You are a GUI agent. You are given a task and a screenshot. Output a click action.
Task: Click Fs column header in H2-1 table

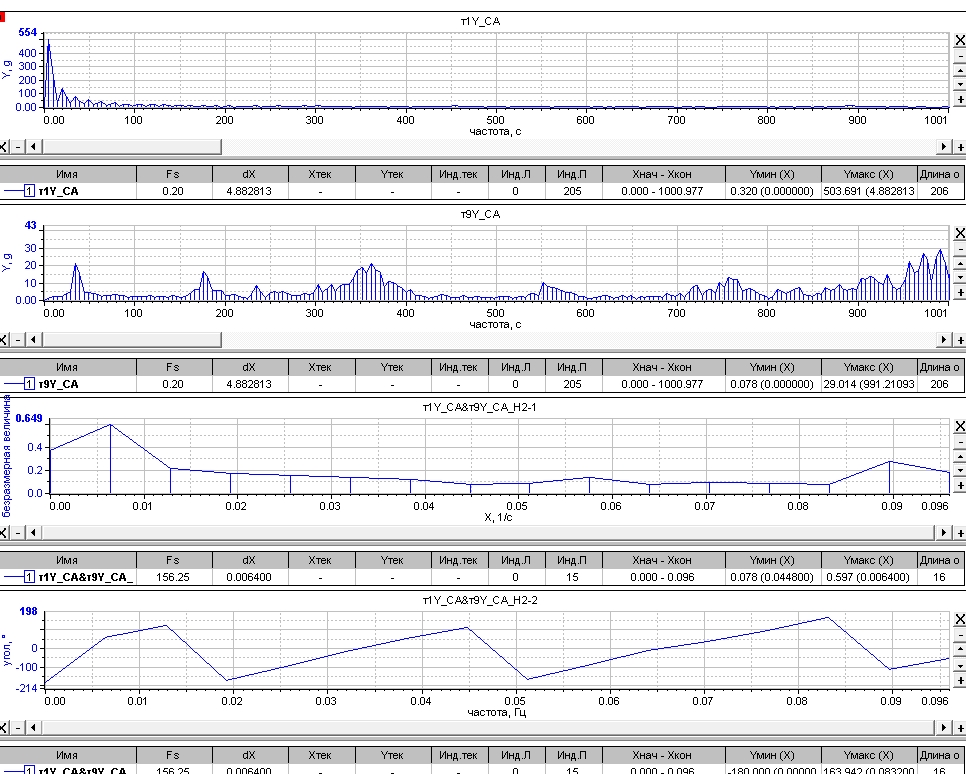point(174,560)
